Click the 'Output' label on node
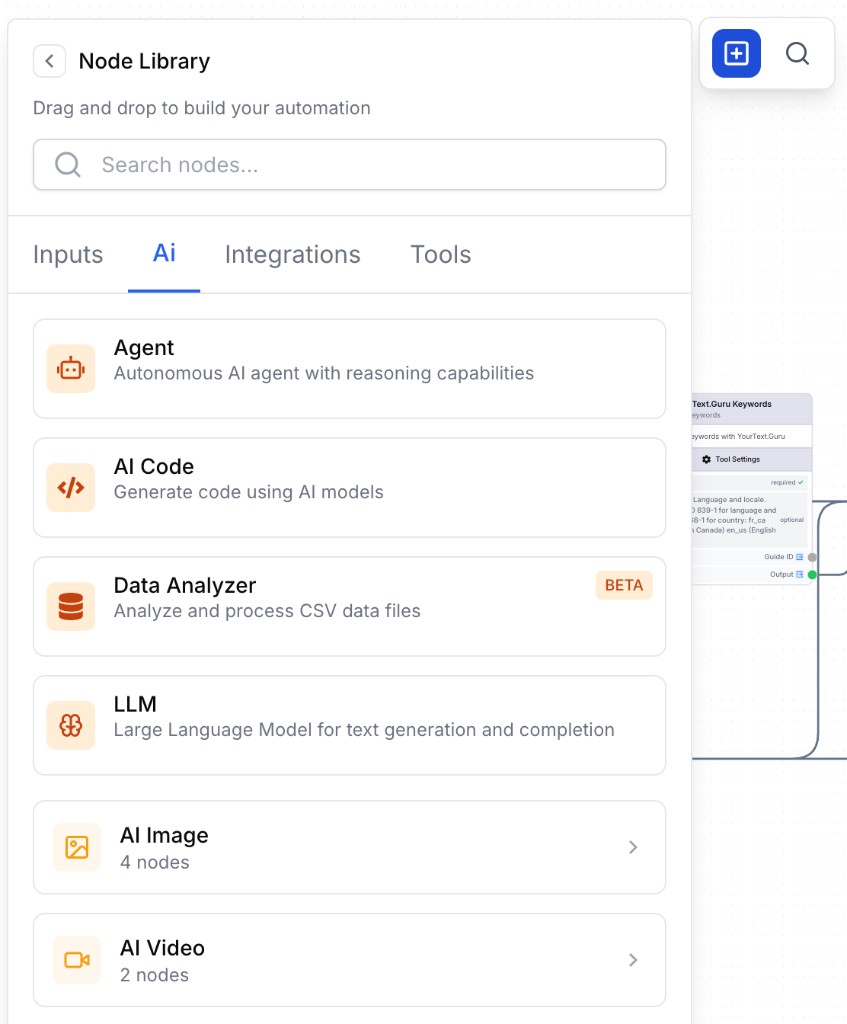Screen dimensions: 847x1024 [x=781, y=575]
